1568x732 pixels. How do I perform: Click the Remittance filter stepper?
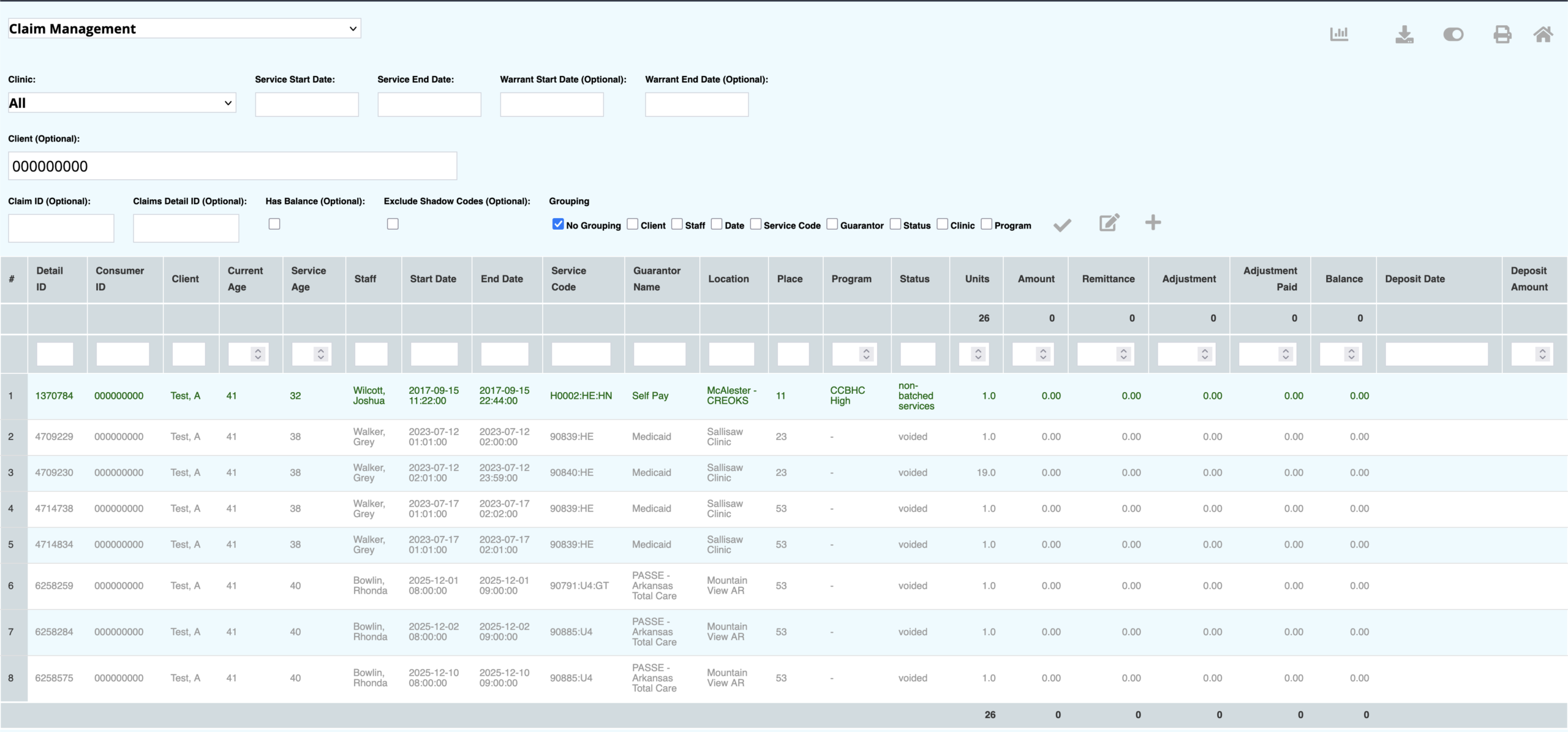coord(1123,354)
